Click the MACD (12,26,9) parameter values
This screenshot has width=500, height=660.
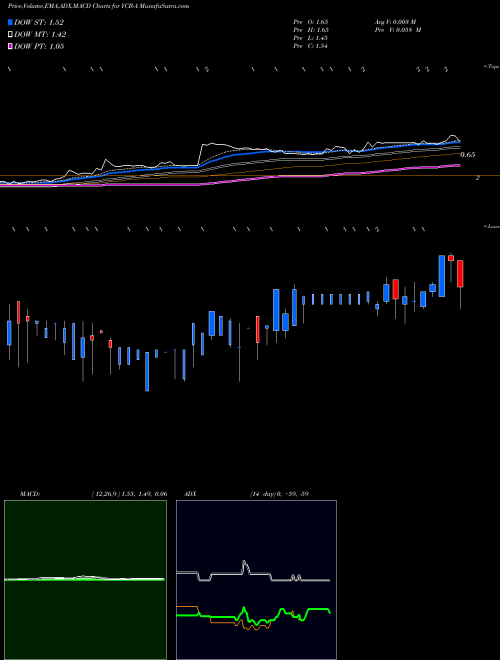pos(130,494)
